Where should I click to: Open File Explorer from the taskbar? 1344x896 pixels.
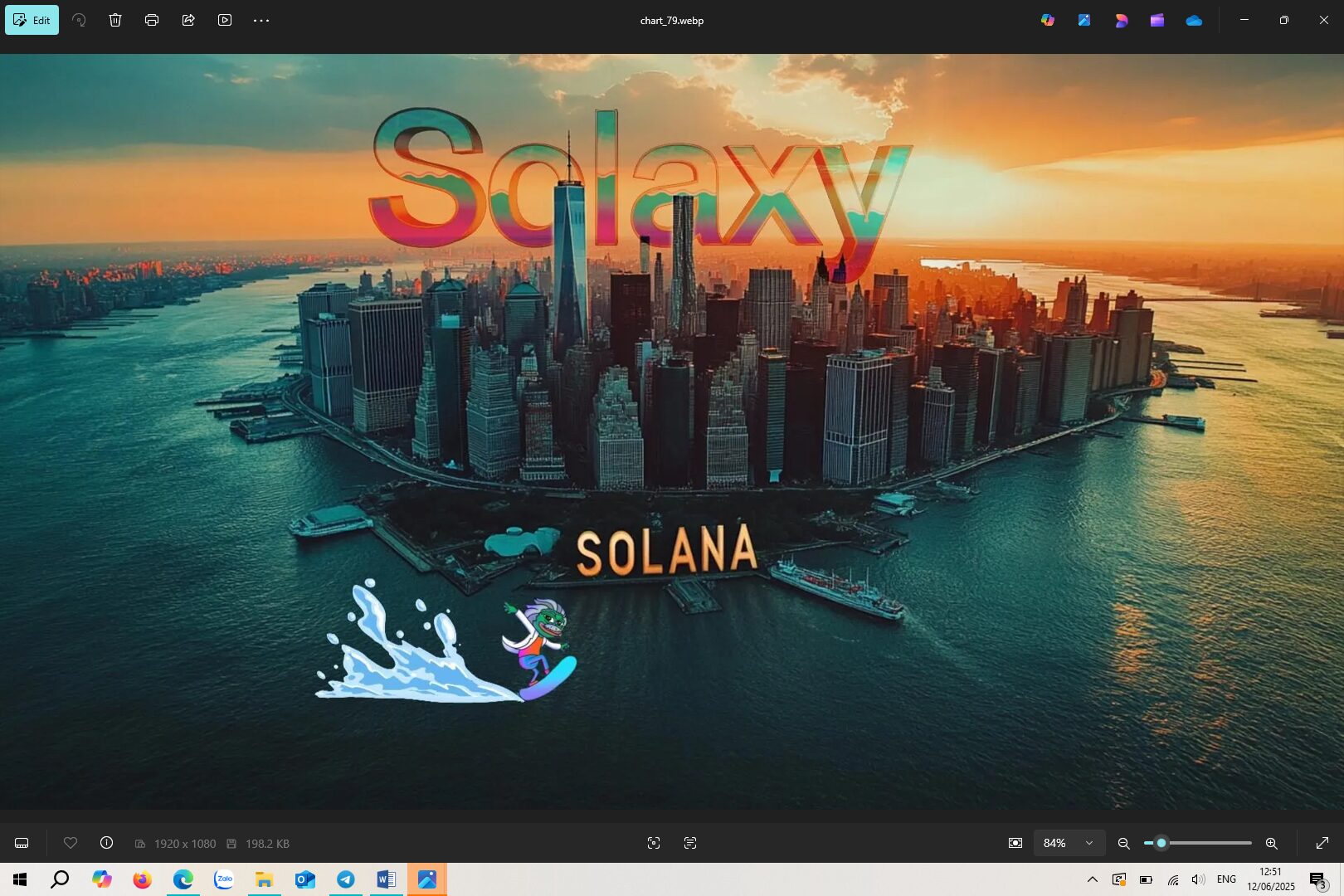(265, 879)
